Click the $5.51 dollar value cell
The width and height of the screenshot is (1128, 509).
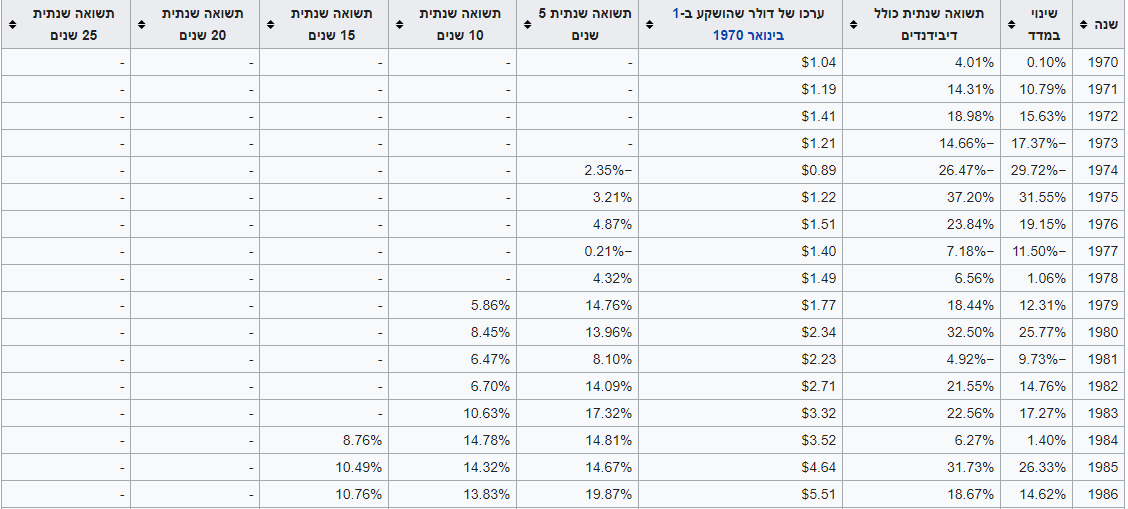[818, 494]
